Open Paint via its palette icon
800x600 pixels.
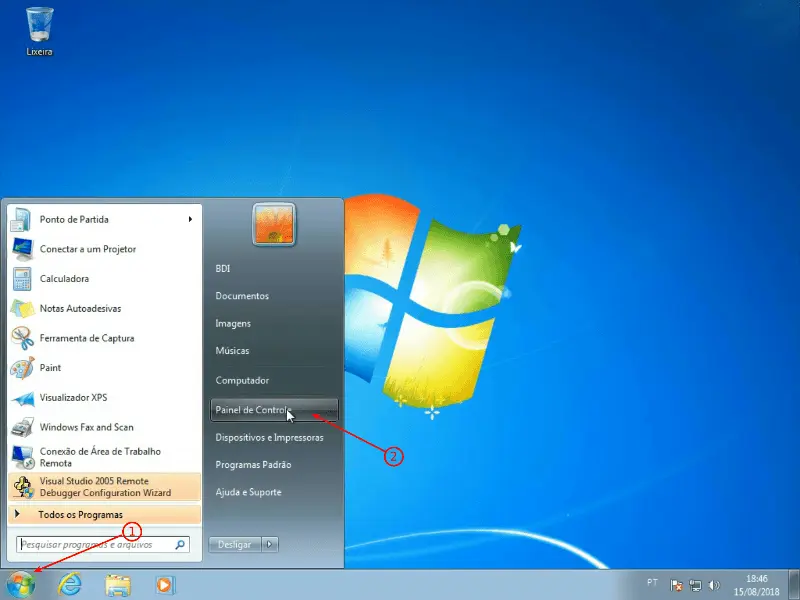[22, 368]
